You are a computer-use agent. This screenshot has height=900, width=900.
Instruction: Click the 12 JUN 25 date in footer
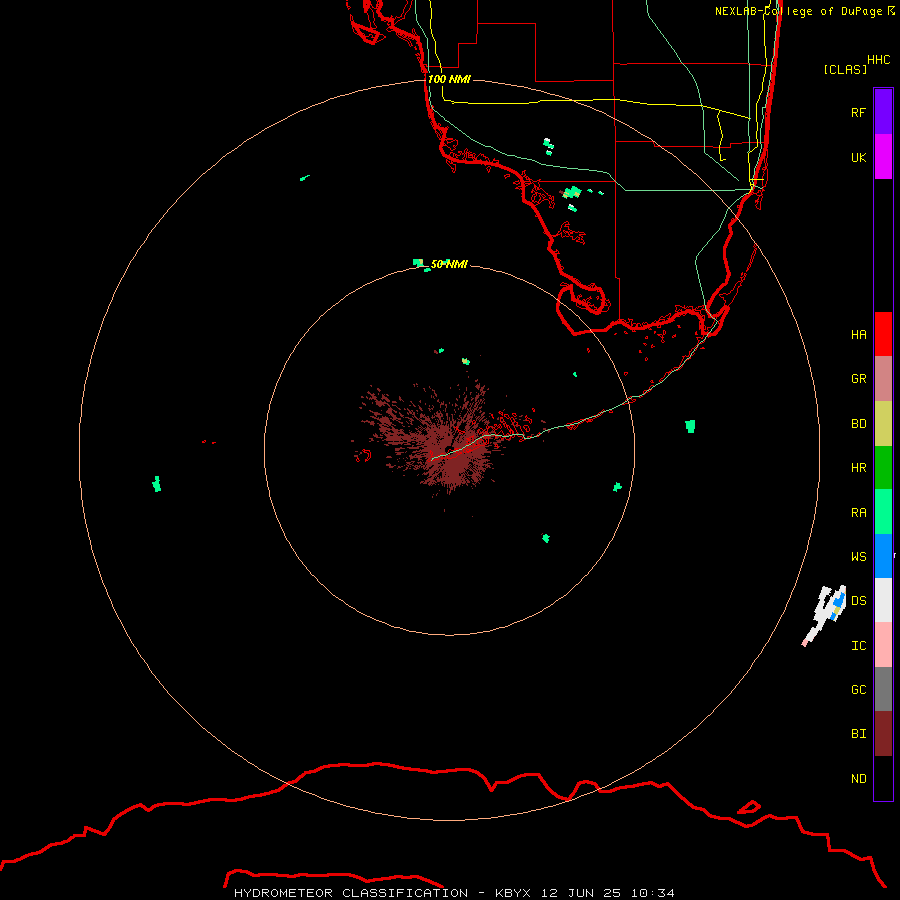(x=581, y=893)
